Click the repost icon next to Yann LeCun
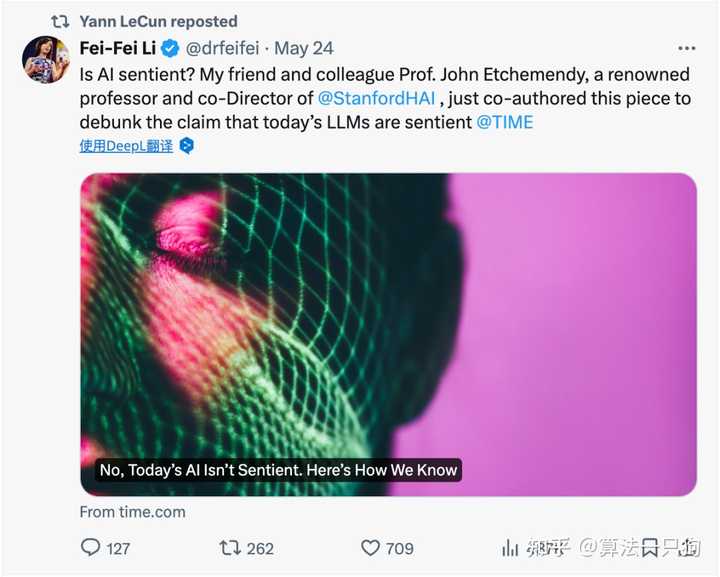Image resolution: width=720 pixels, height=577 pixels. [60, 20]
